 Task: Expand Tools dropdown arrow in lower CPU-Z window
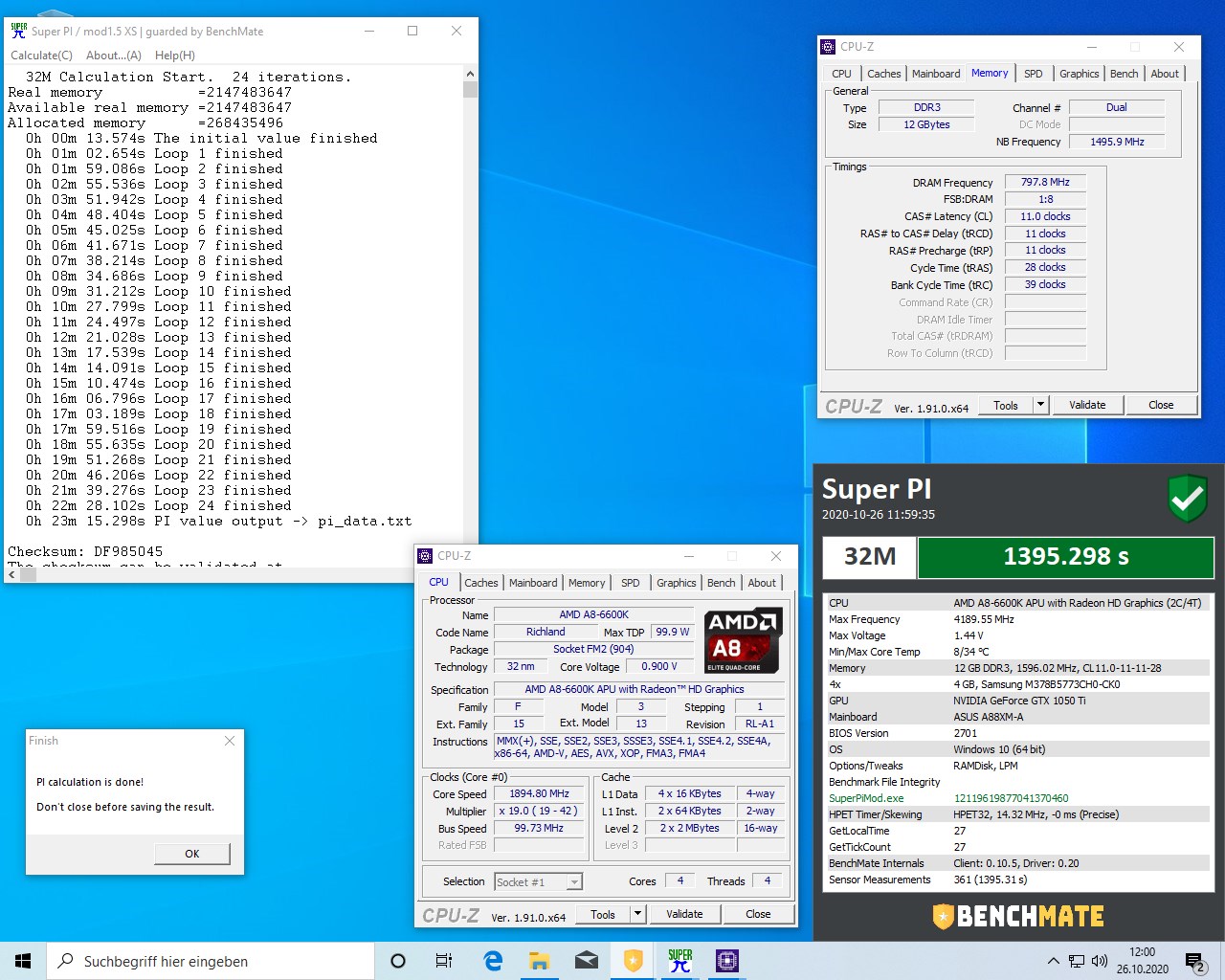(638, 915)
